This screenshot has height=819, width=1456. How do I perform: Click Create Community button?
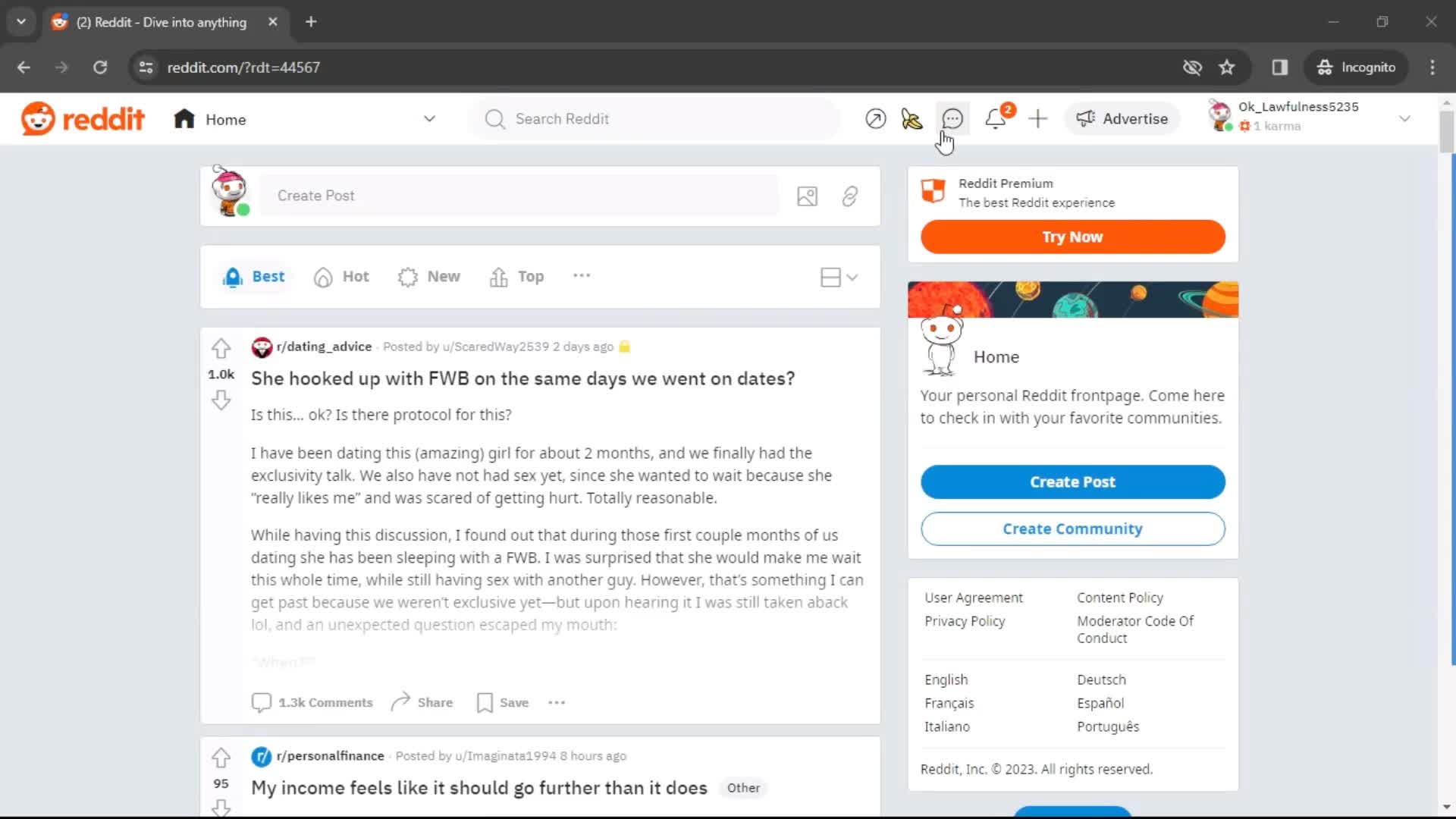tap(1072, 528)
